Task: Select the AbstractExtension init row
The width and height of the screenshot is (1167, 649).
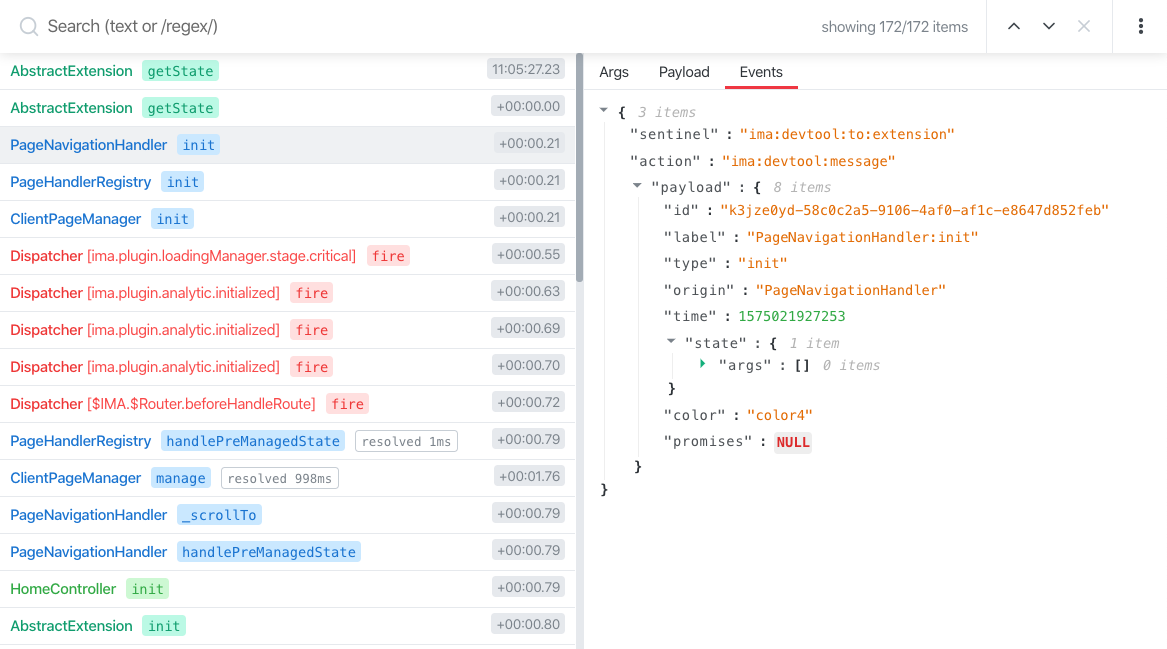Action: (287, 626)
